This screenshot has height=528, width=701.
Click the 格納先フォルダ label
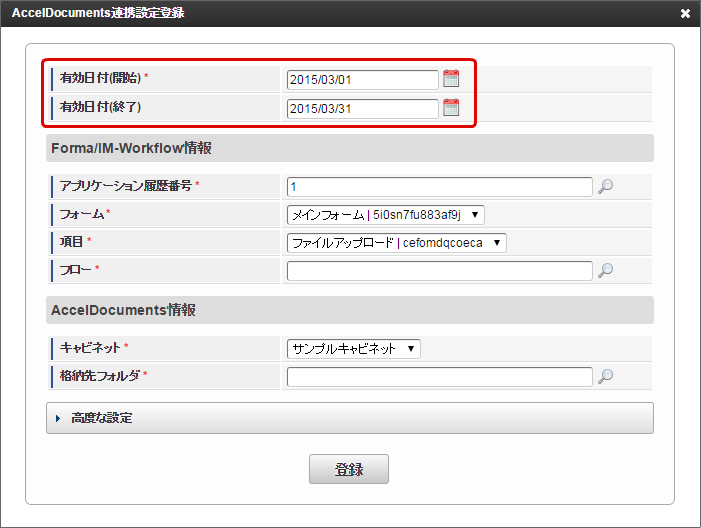click(x=100, y=376)
